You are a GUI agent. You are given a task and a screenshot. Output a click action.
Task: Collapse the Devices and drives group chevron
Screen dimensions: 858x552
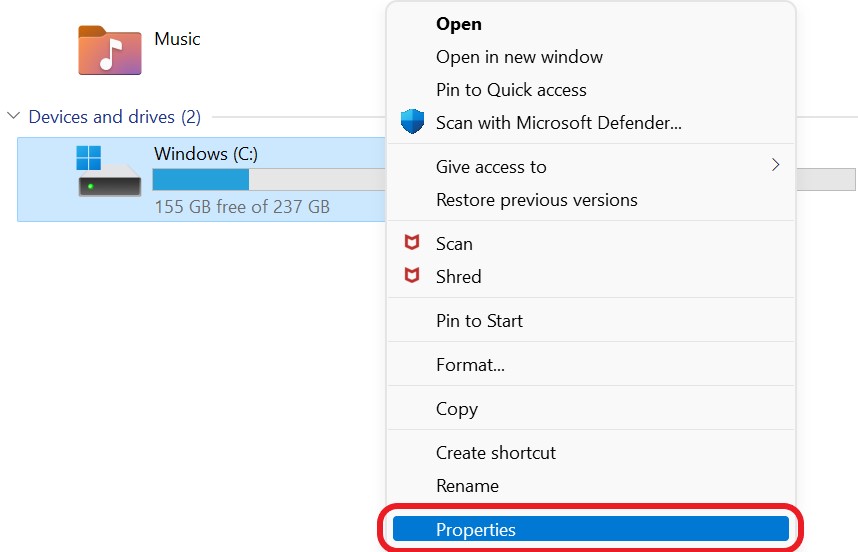14,117
